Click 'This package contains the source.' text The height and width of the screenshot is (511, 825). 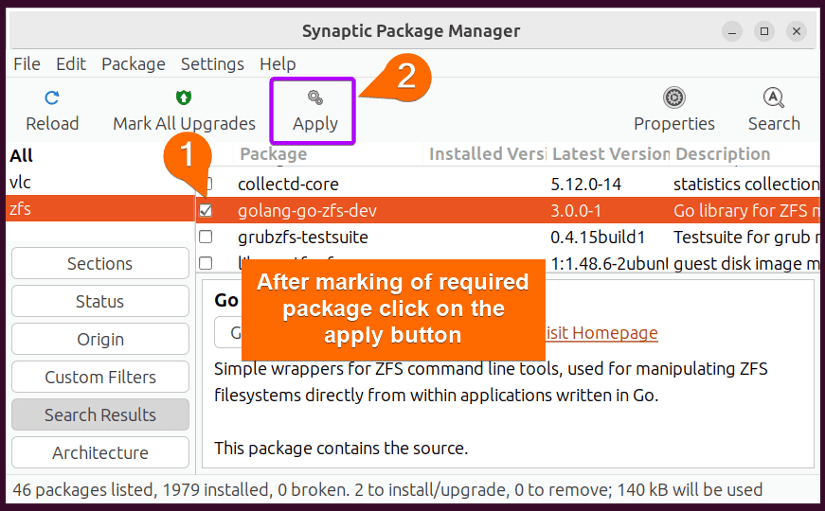click(x=341, y=448)
